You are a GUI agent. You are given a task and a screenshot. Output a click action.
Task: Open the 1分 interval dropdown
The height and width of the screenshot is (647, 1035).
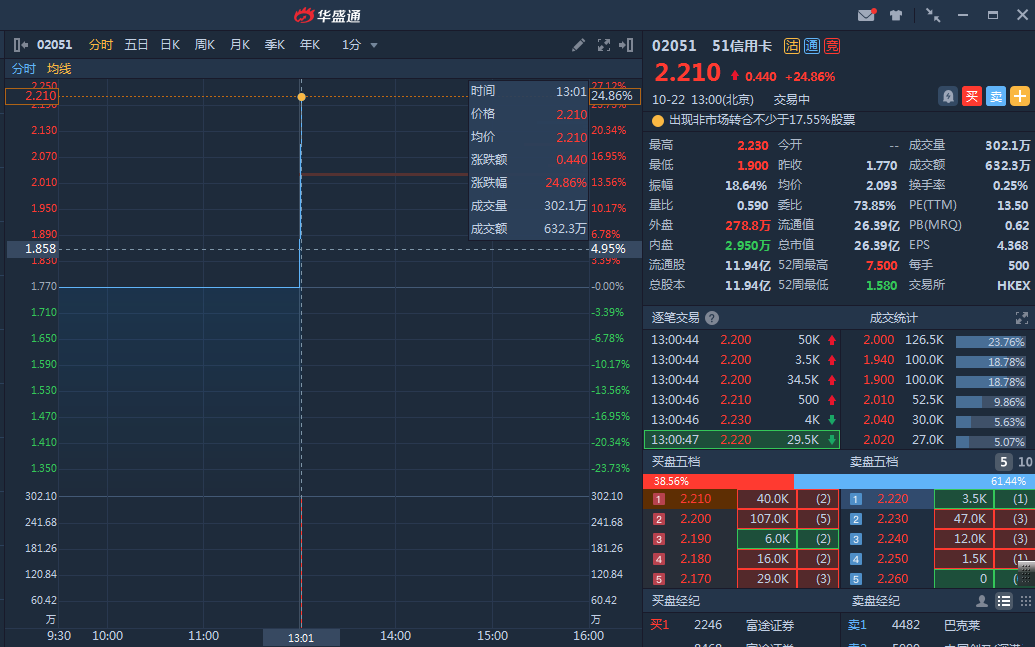click(x=360, y=45)
